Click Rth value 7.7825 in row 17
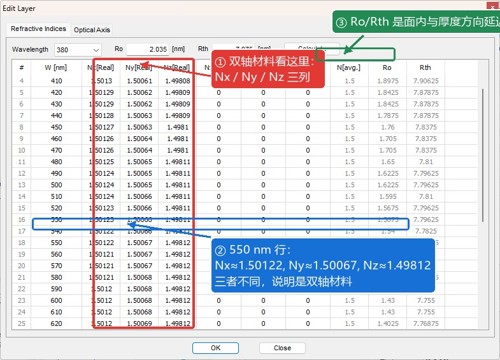 [x=426, y=231]
